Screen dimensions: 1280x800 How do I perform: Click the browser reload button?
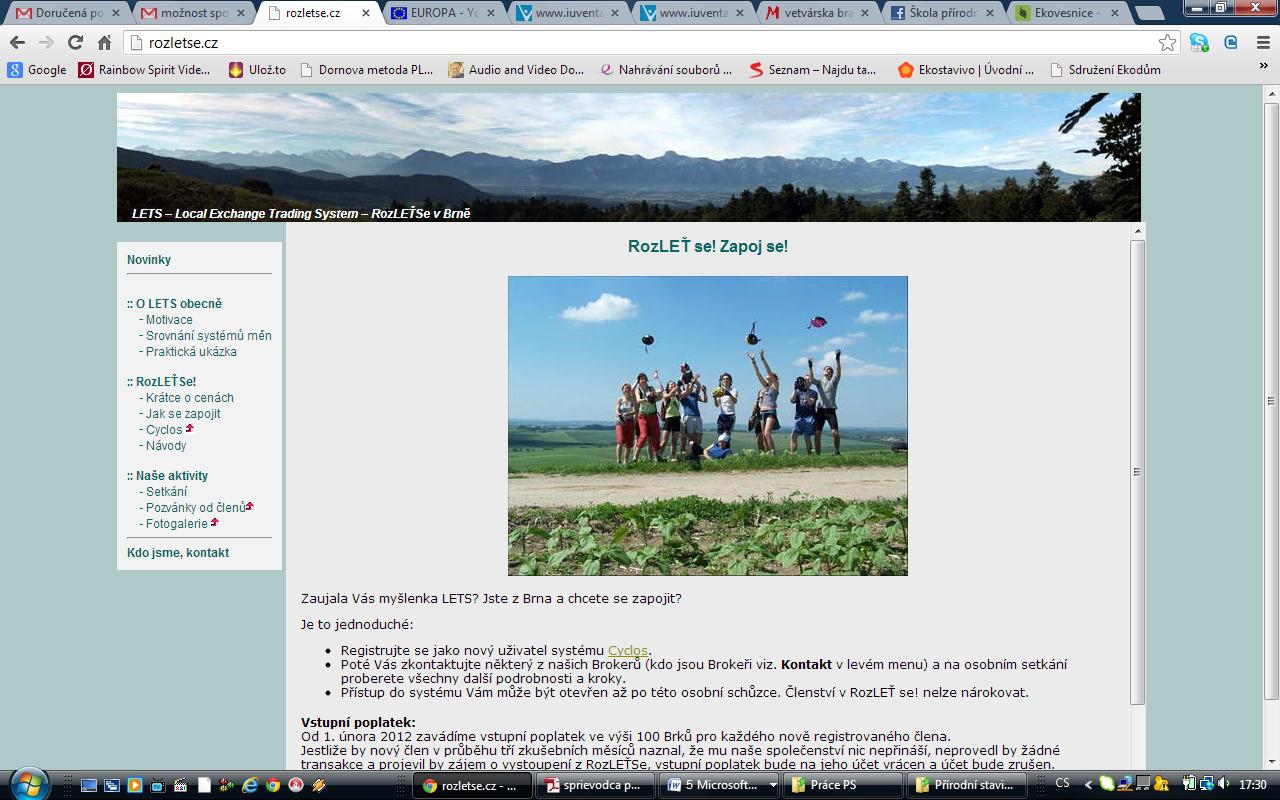75,43
